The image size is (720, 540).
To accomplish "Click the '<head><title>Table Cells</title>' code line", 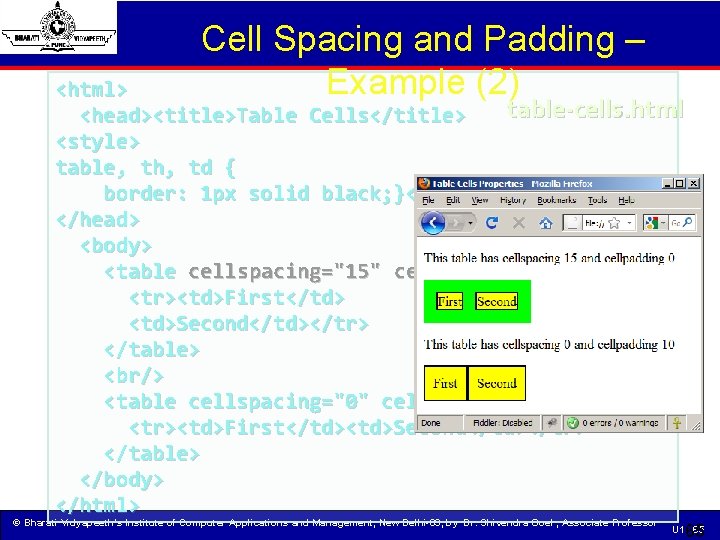I will click(273, 116).
